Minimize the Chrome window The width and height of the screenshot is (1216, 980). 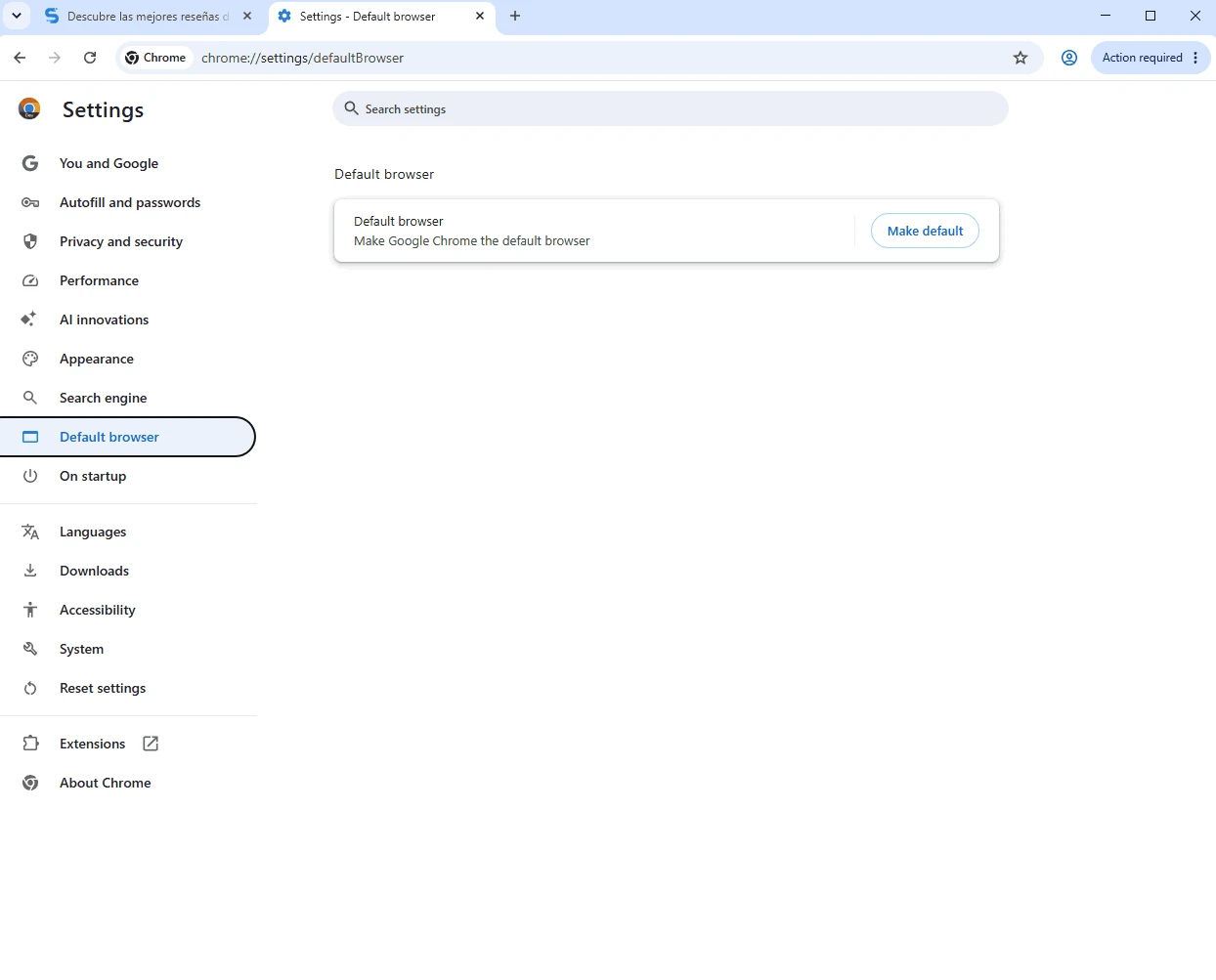point(1106,16)
